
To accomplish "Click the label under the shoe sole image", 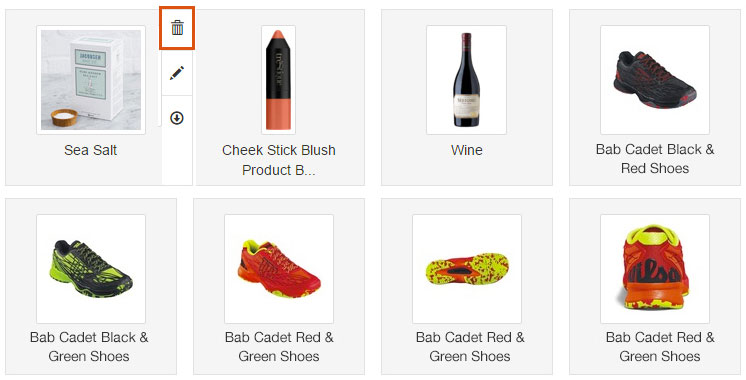I will [x=470, y=347].
